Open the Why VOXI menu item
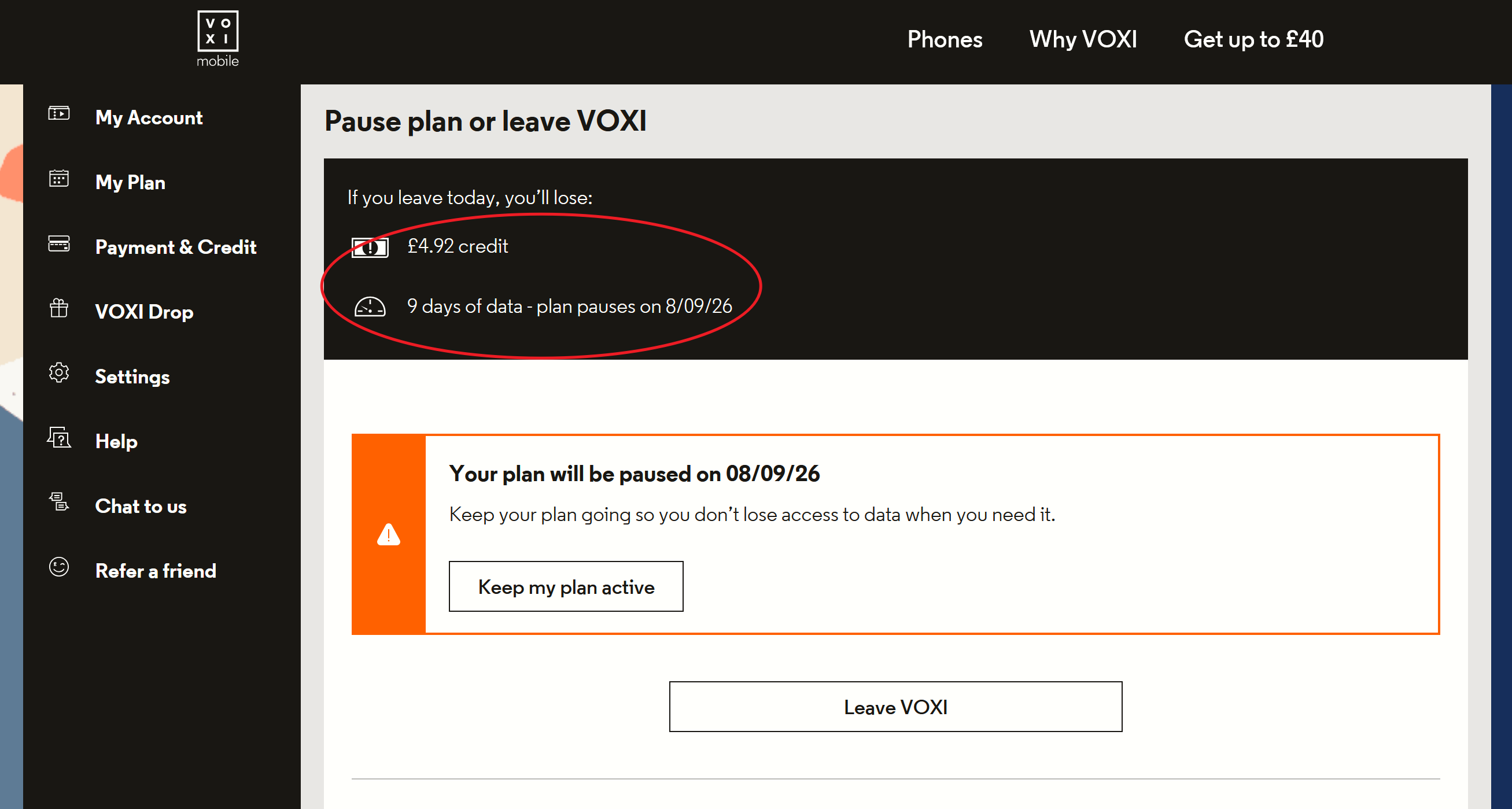 pos(1083,39)
